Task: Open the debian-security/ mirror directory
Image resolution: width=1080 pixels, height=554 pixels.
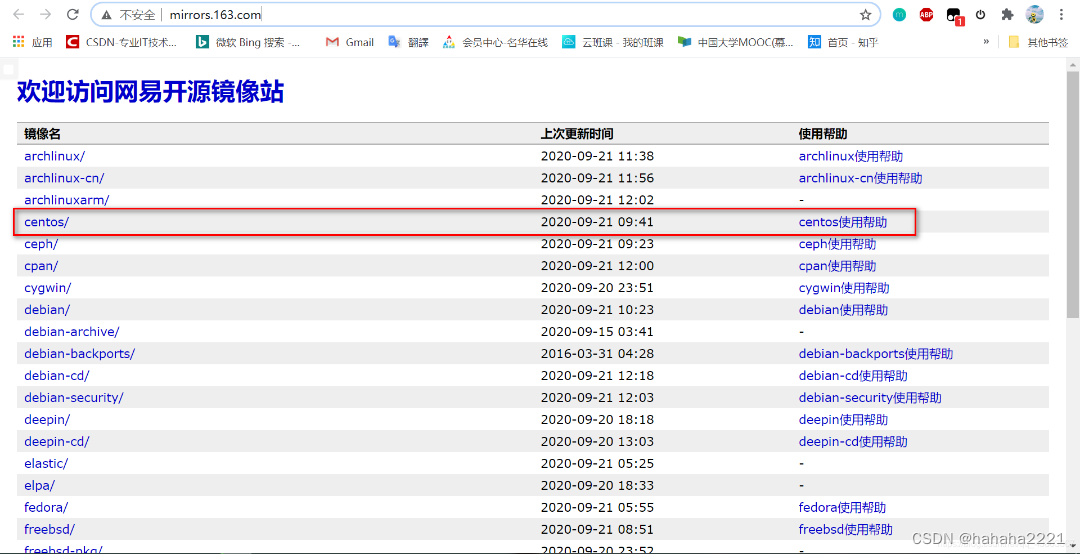Action: pyautogui.click(x=74, y=398)
